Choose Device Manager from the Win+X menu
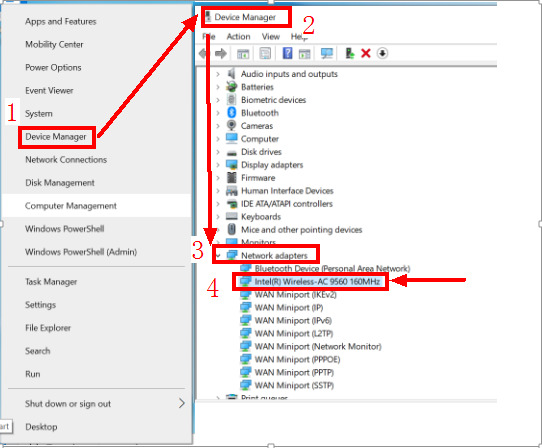This screenshot has width=542, height=448. click(56, 137)
